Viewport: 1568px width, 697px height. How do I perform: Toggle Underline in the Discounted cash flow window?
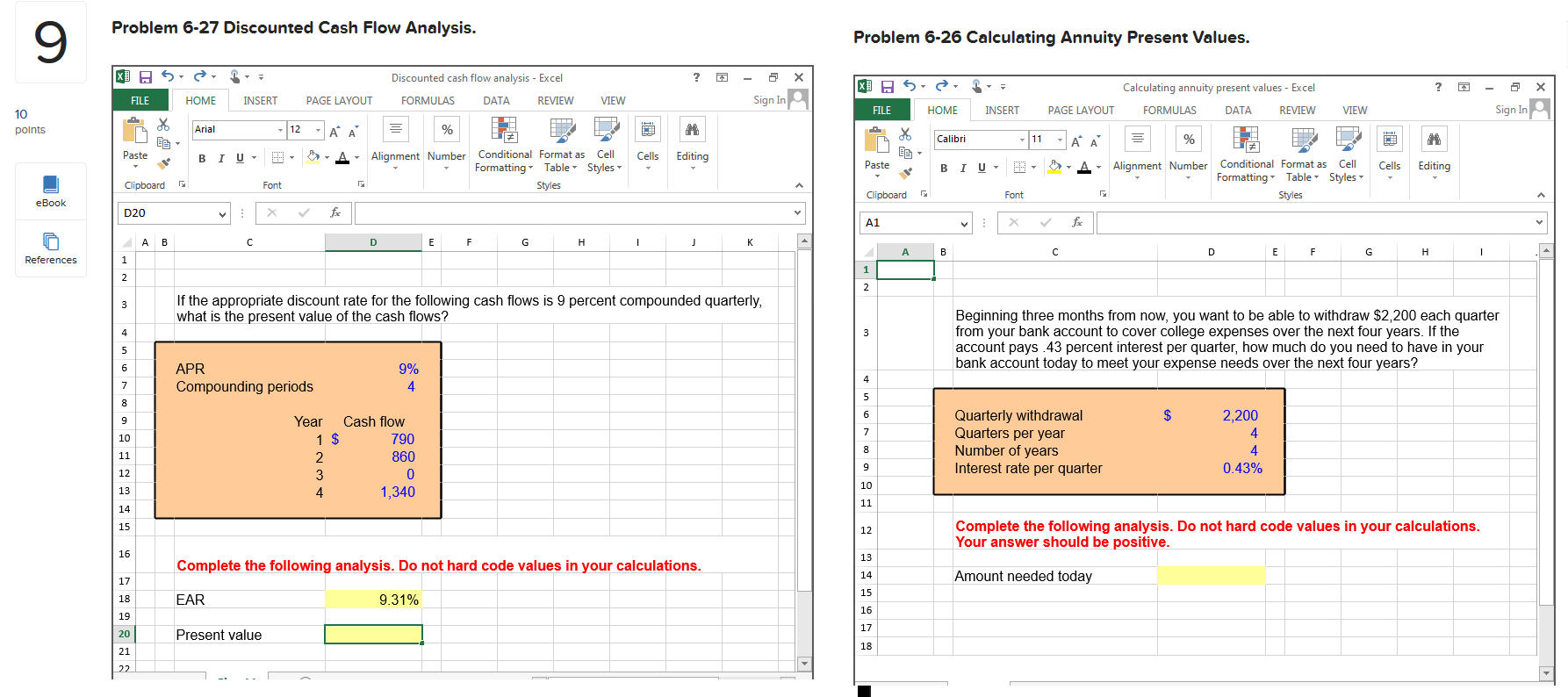pyautogui.click(x=240, y=158)
